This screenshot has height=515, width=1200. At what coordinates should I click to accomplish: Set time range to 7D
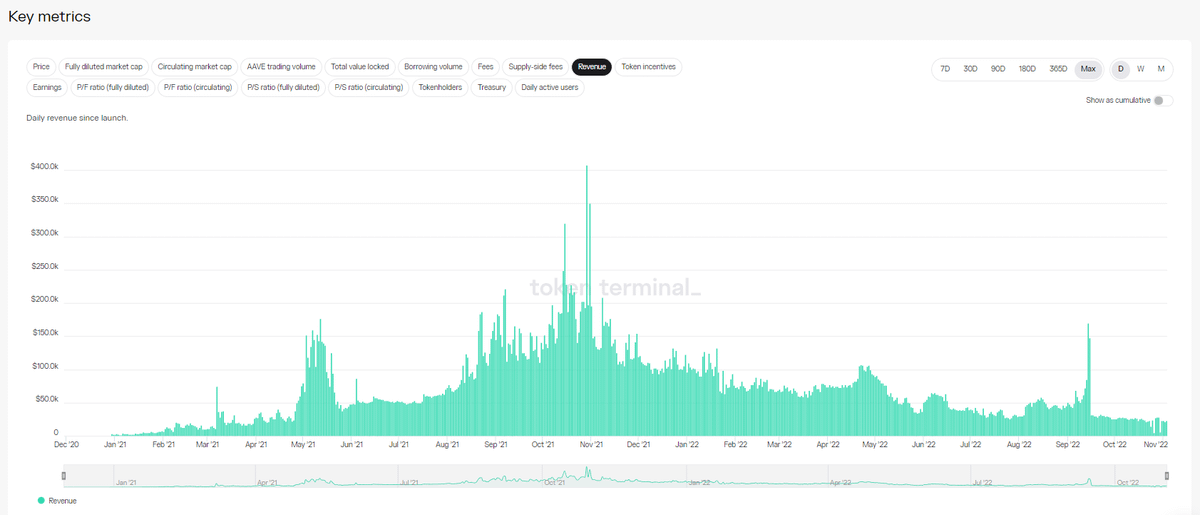click(x=945, y=69)
